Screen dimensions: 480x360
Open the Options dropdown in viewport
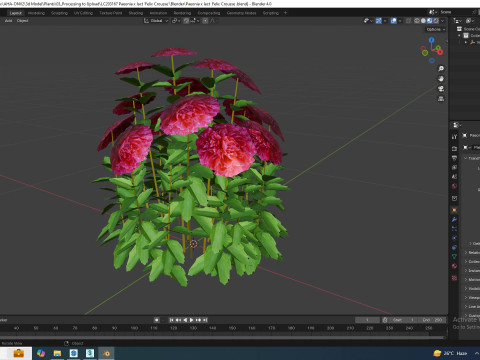[436, 29]
